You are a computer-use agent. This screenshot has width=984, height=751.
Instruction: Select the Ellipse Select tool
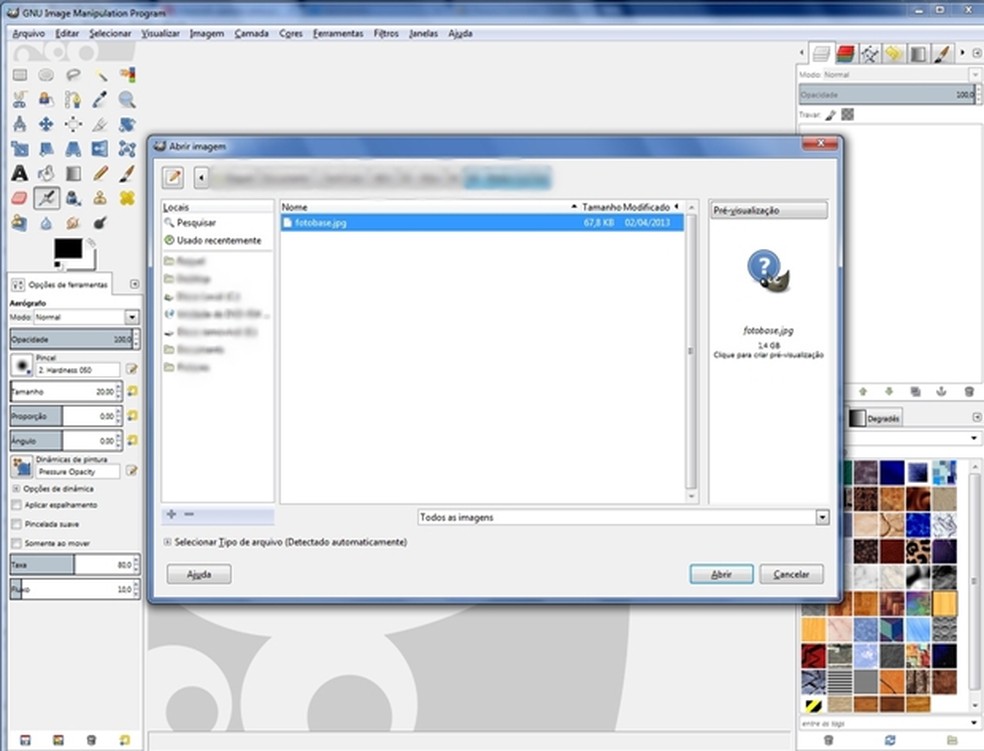click(x=46, y=75)
